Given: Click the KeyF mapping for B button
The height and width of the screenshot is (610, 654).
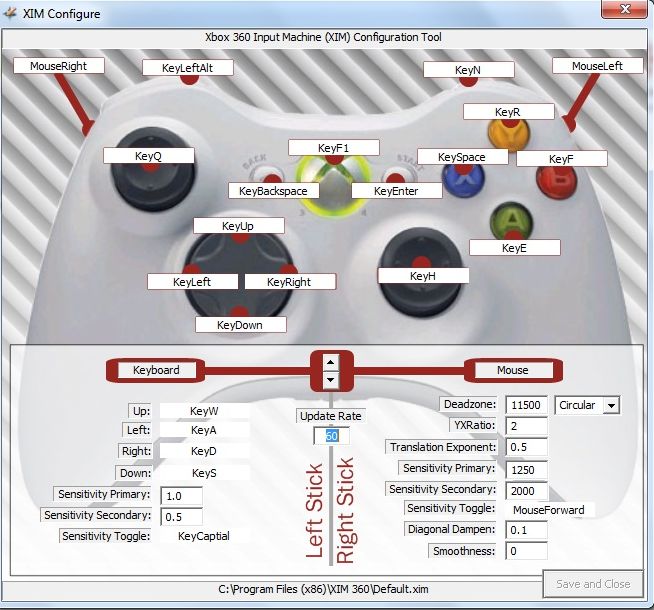Looking at the screenshot, I should point(561,159).
